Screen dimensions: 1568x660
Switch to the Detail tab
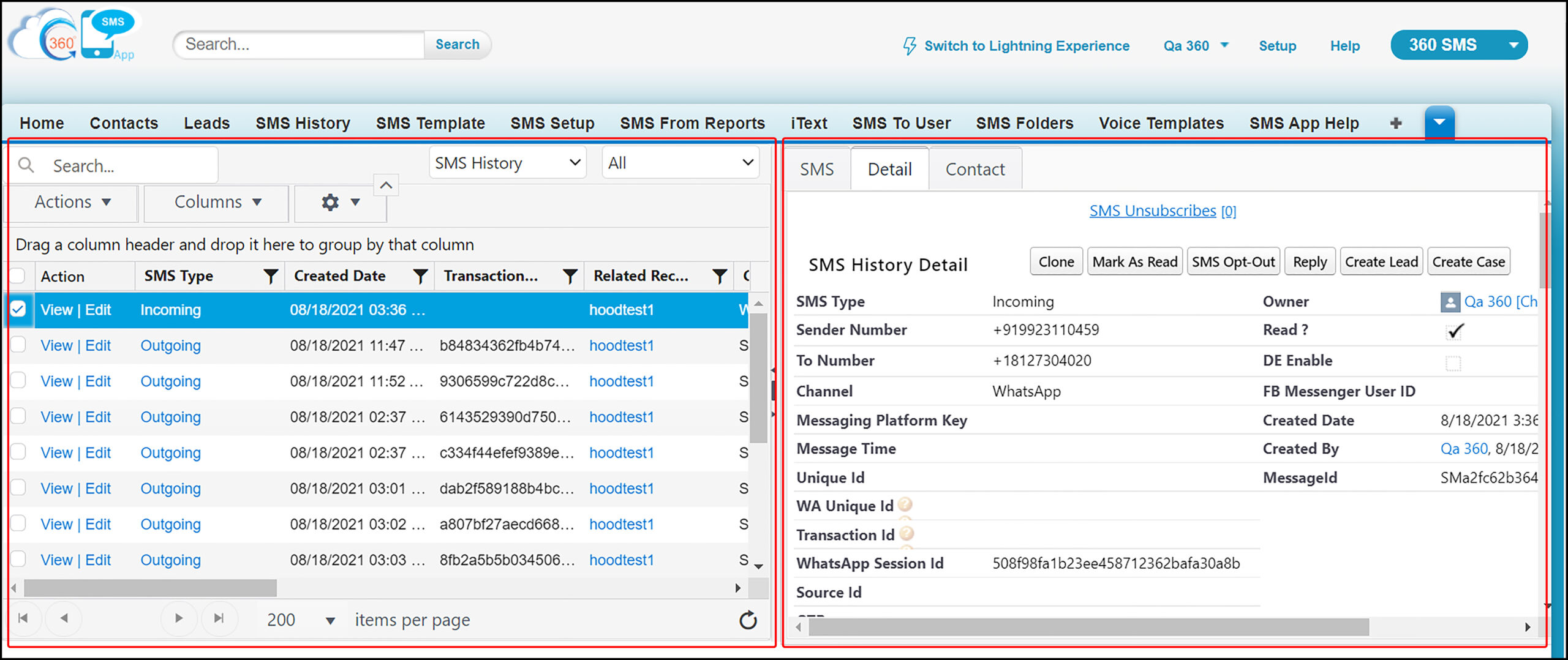[x=889, y=169]
